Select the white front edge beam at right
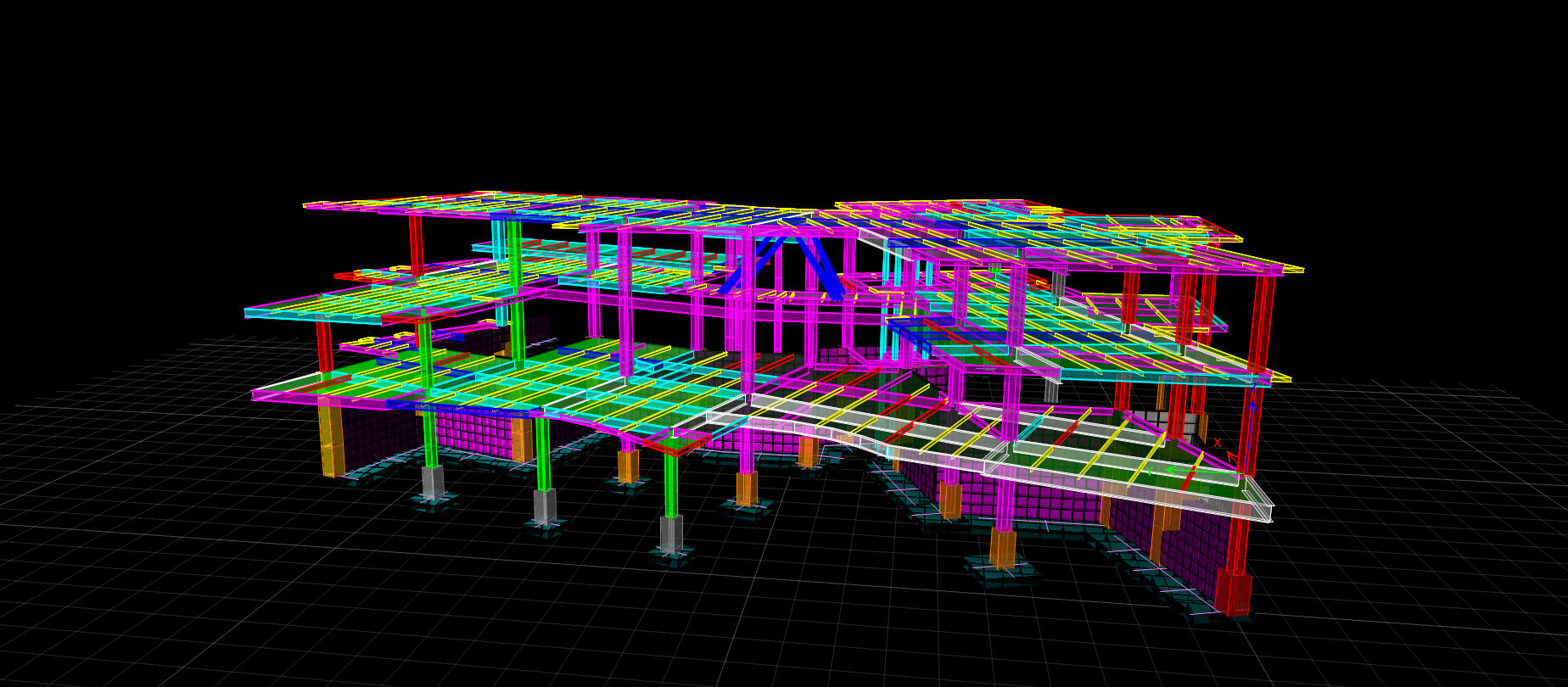 [x=1128, y=490]
